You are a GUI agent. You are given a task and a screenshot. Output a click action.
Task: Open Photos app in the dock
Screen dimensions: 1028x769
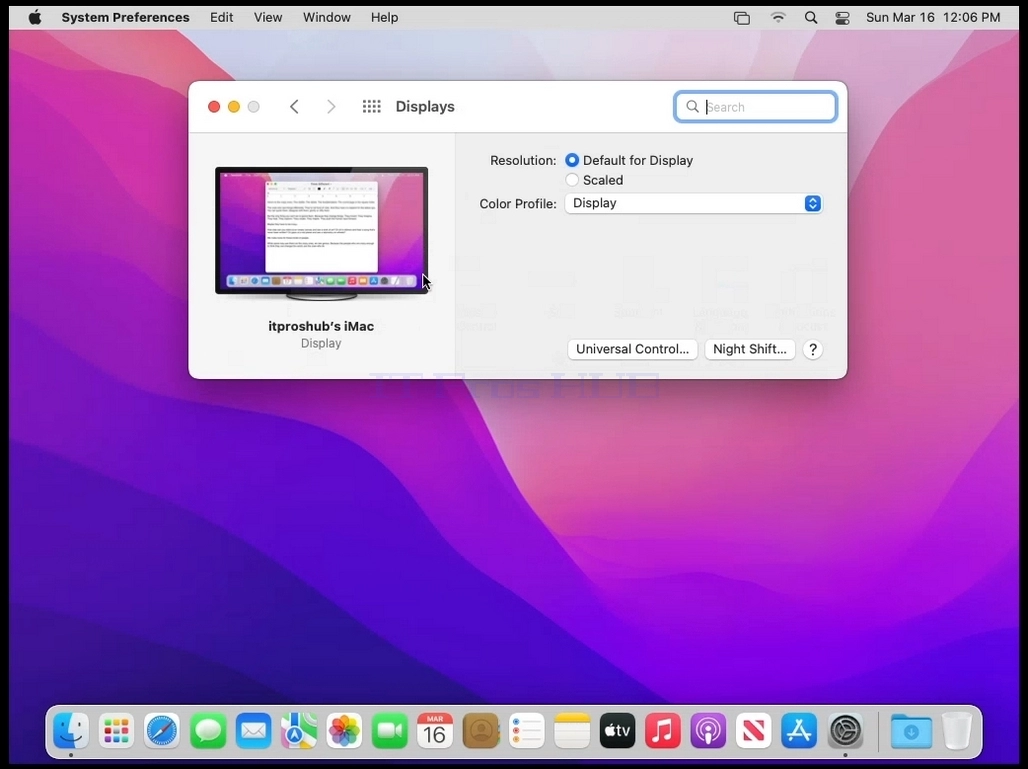[x=344, y=730]
